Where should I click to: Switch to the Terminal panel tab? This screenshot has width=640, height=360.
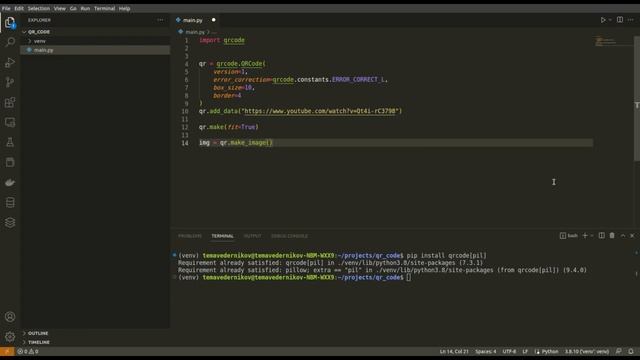[222, 236]
